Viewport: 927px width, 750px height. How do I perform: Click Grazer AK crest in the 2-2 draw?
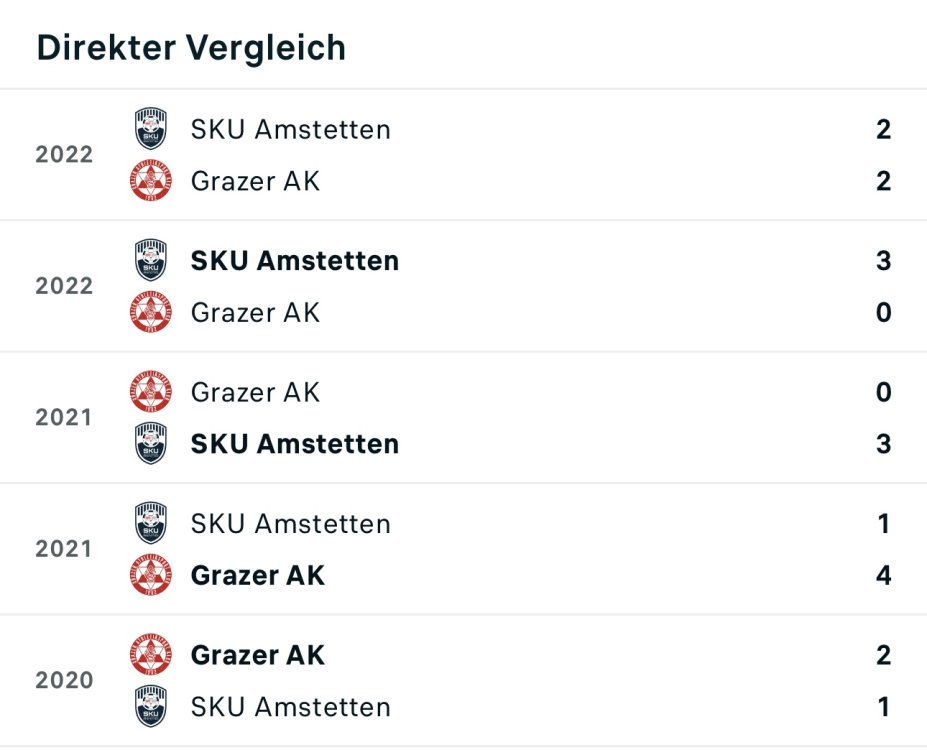pos(151,181)
